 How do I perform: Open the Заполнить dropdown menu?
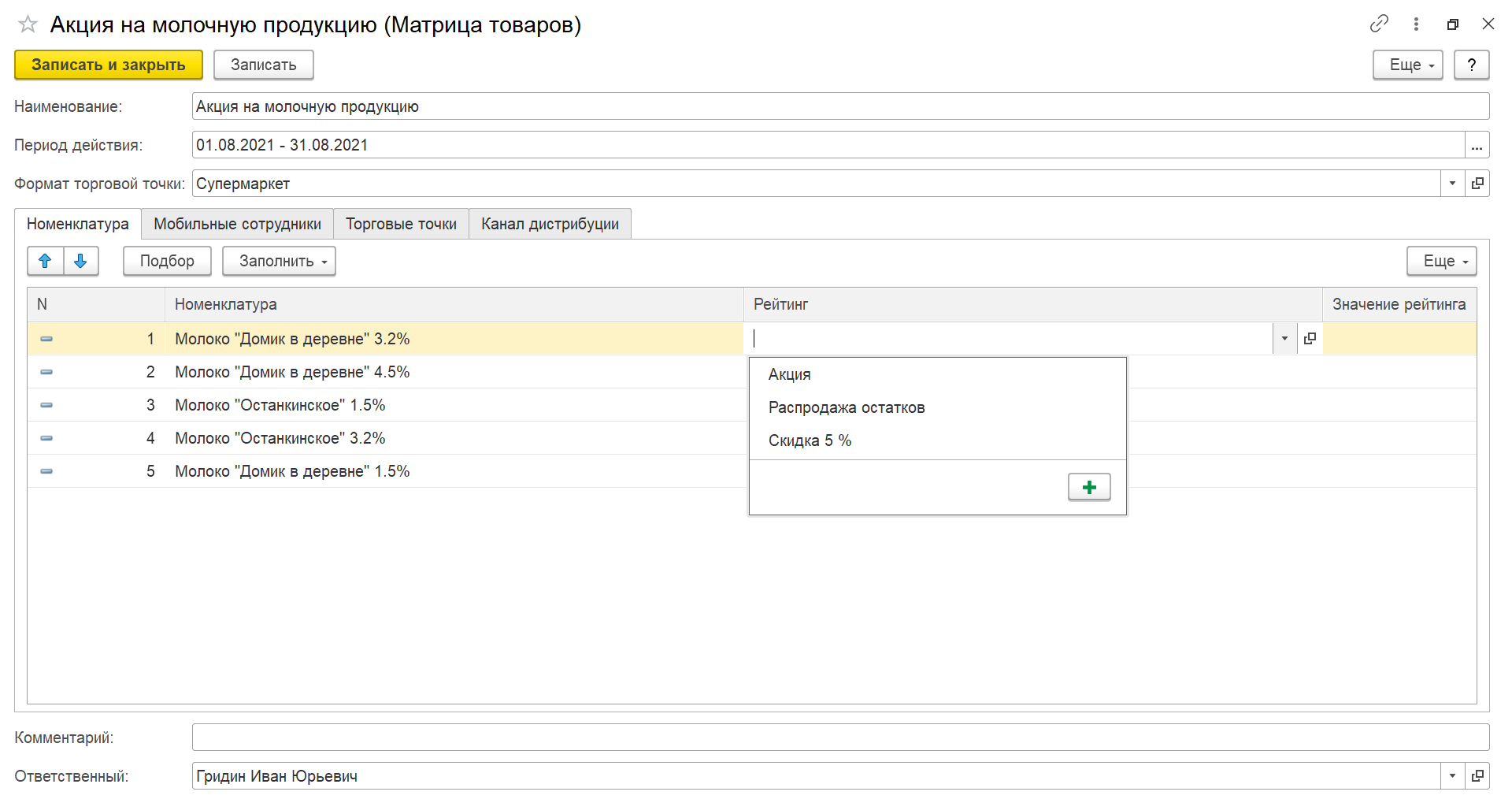(x=279, y=261)
